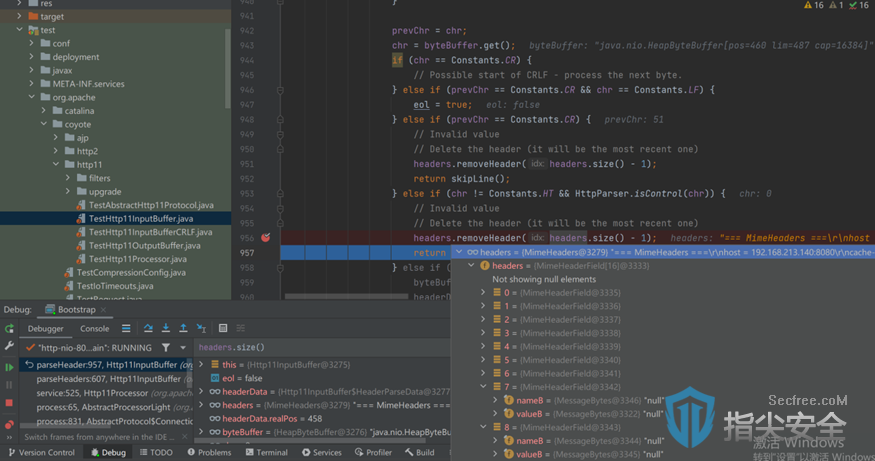
Task: Open the Debug tool window button
Action: [x=108, y=453]
